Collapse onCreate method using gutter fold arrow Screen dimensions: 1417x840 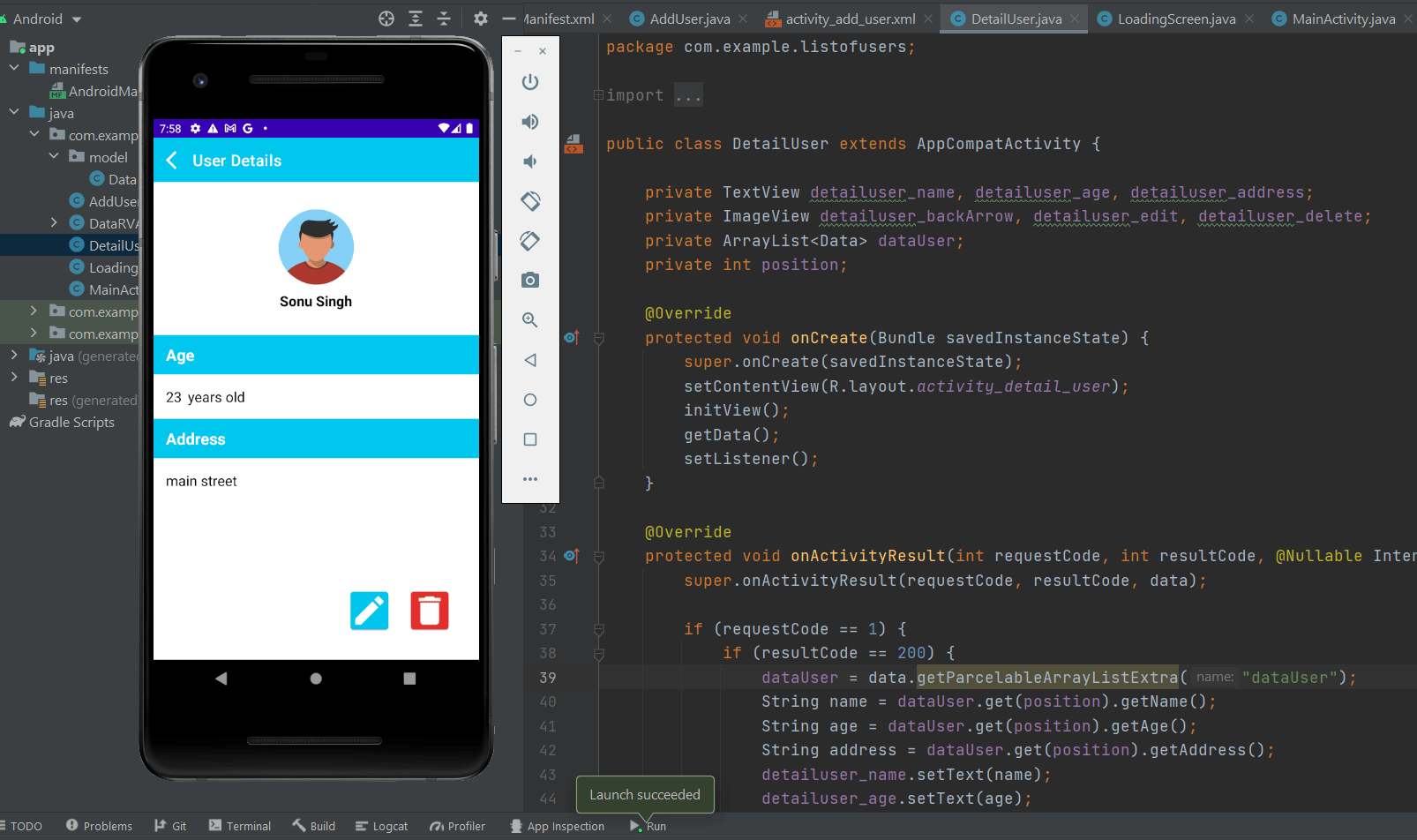click(599, 338)
